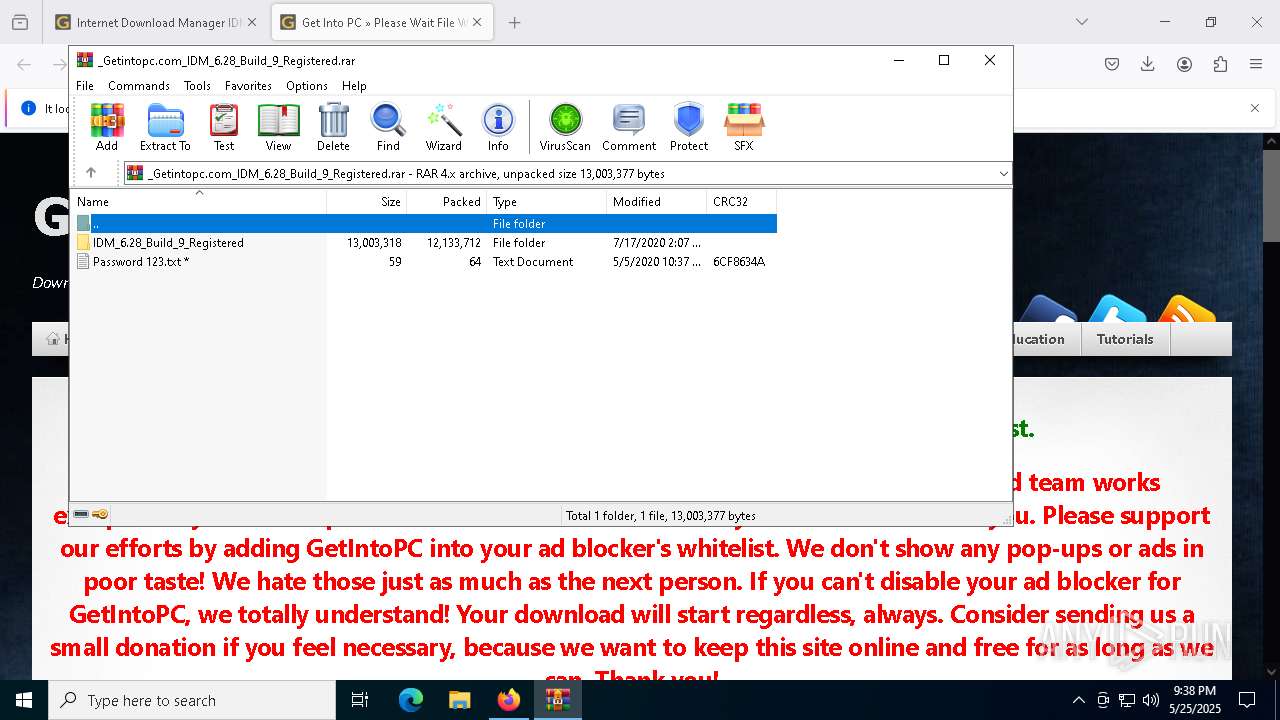Open the Firefox list all tabs dropdown
Image resolution: width=1280 pixels, height=720 pixels.
click(x=1082, y=22)
